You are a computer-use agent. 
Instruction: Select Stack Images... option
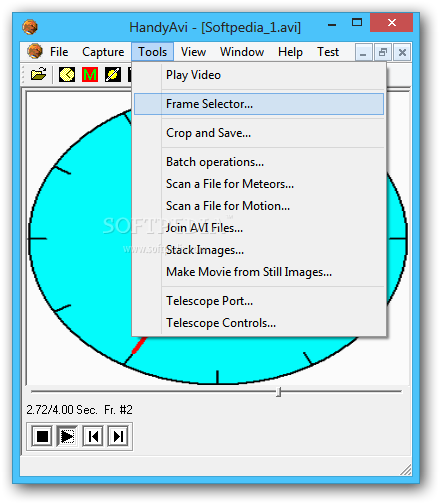tap(259, 250)
